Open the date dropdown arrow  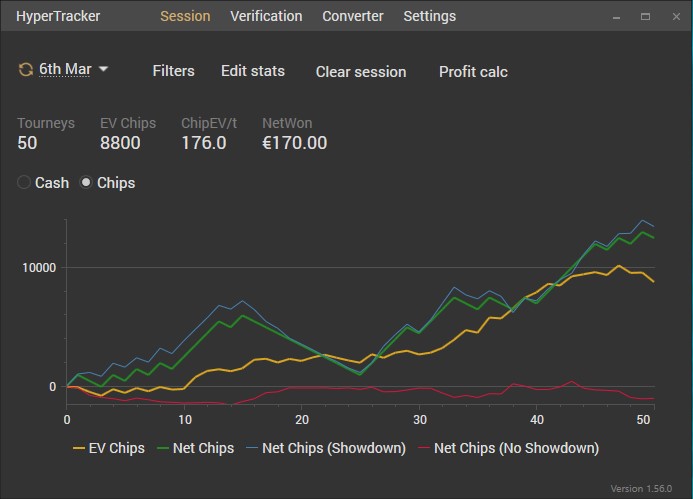tap(104, 70)
